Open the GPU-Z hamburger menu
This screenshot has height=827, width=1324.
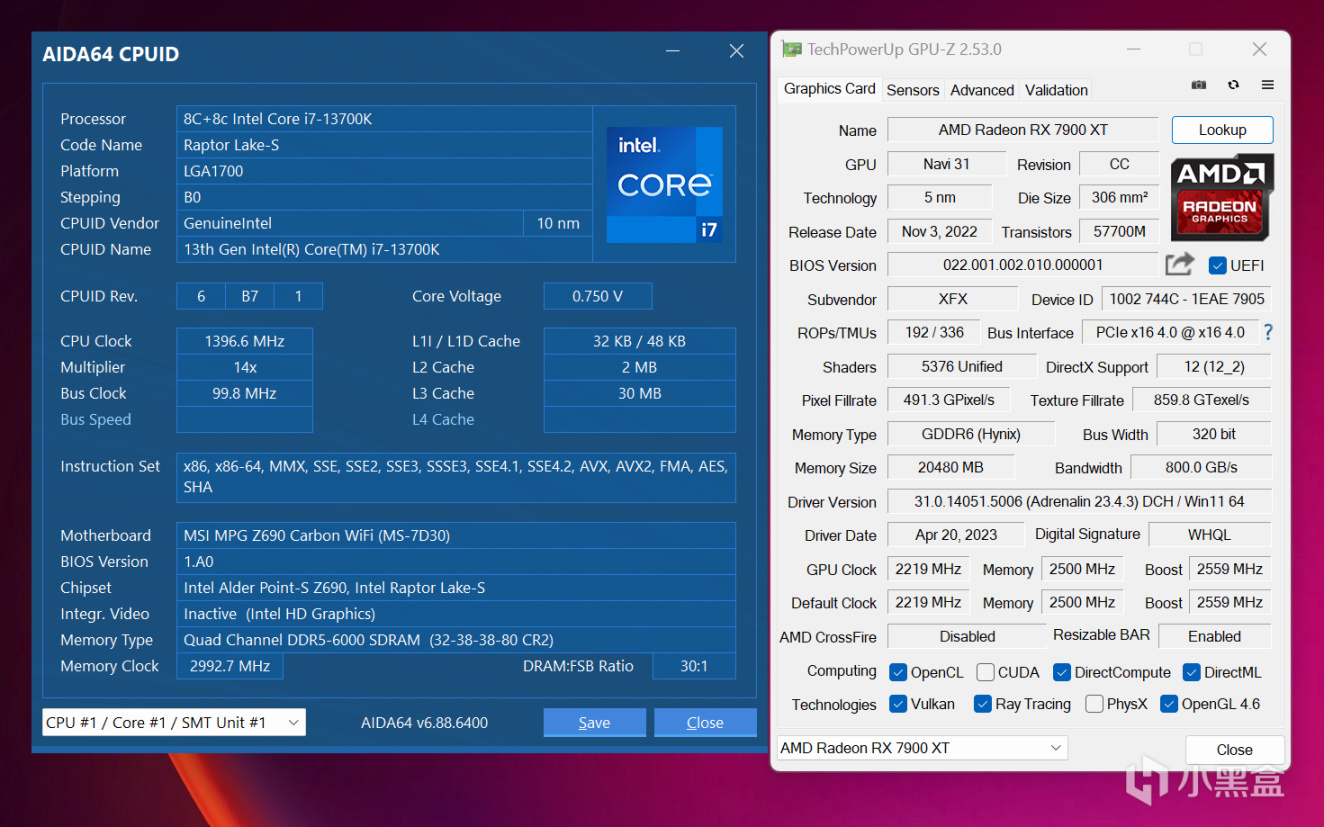[x=1267, y=86]
